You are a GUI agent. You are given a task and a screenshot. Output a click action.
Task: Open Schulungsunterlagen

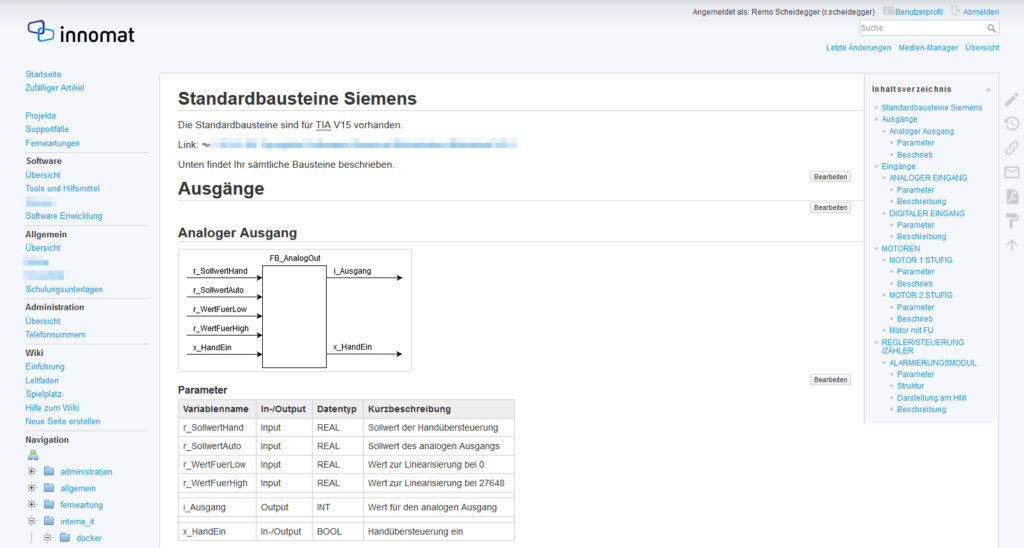point(64,289)
